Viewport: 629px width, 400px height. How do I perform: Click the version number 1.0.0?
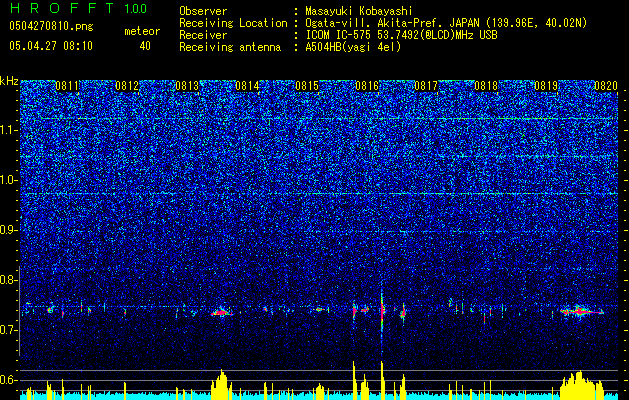136,8
